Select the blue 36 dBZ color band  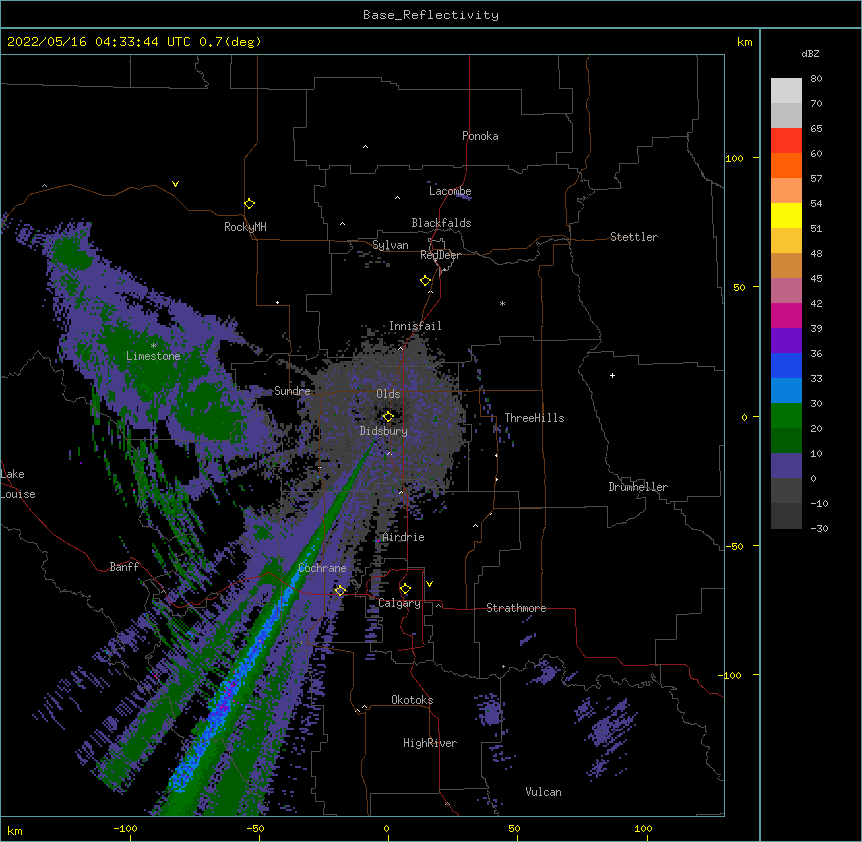pyautogui.click(x=786, y=365)
